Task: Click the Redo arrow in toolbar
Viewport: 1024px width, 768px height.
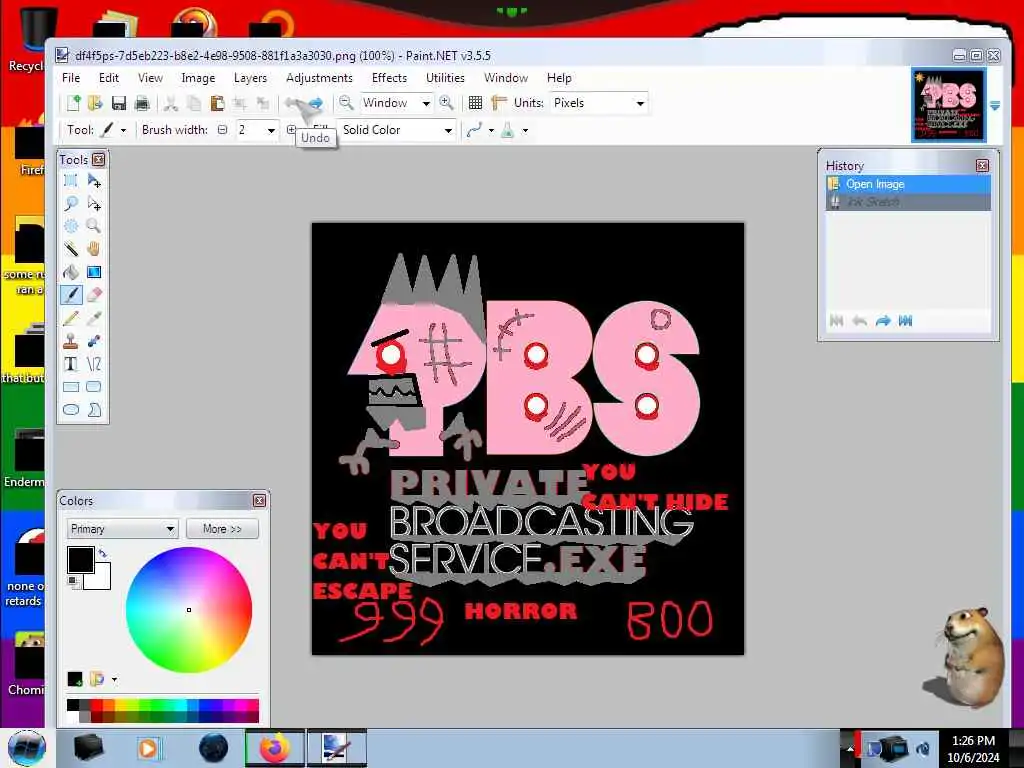Action: pos(315,103)
